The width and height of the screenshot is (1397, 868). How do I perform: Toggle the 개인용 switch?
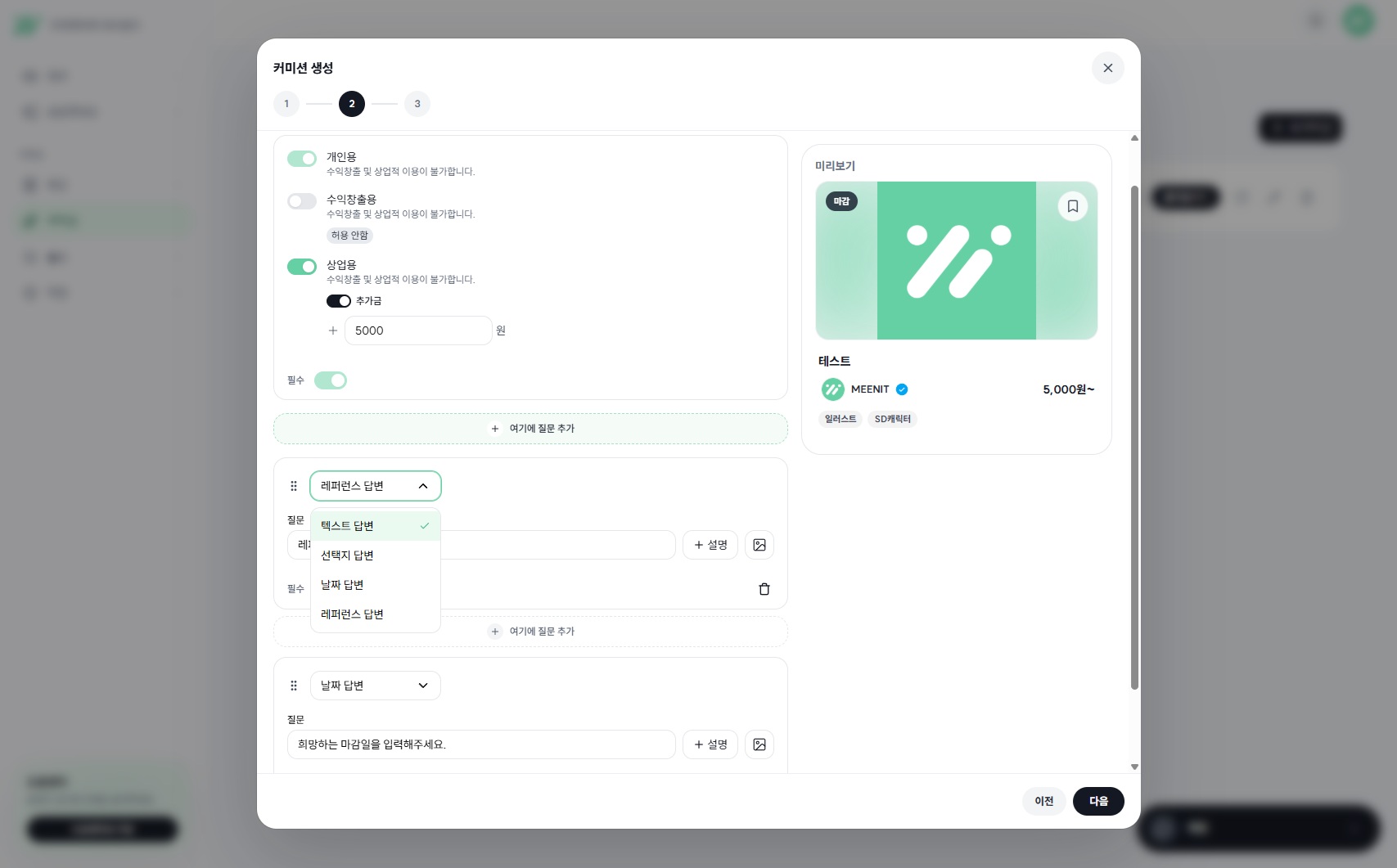301,159
